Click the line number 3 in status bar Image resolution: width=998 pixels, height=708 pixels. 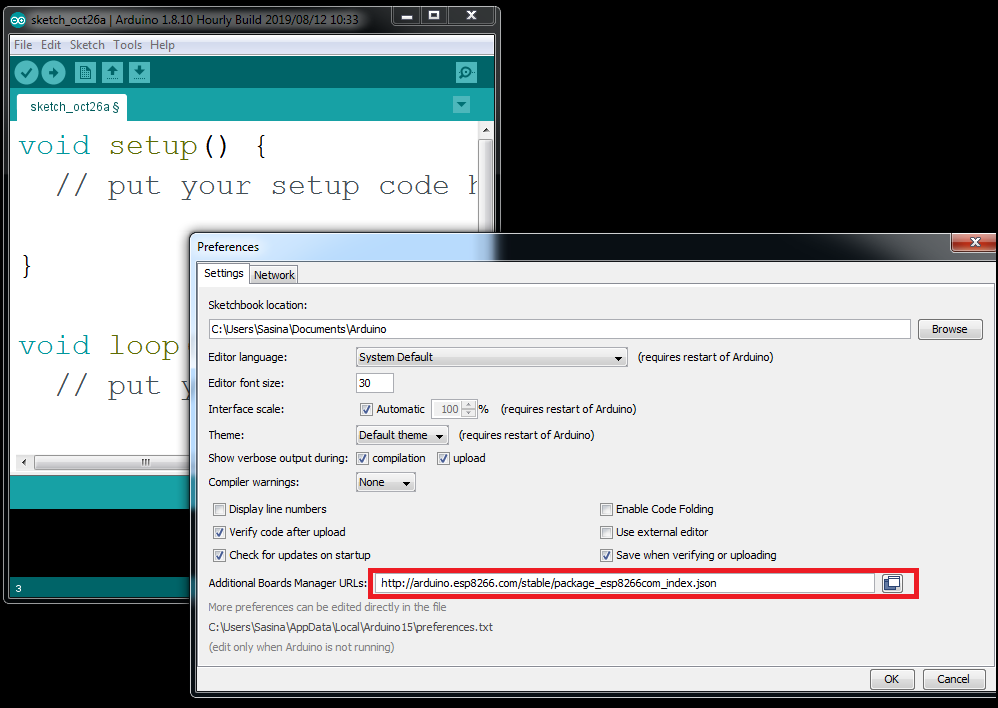tap(18, 588)
